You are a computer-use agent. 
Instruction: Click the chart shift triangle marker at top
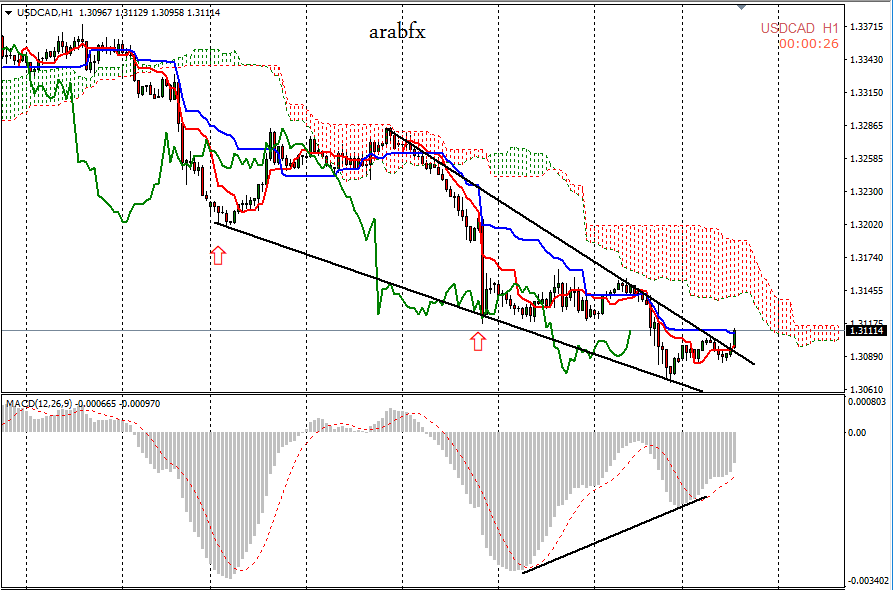pos(741,7)
